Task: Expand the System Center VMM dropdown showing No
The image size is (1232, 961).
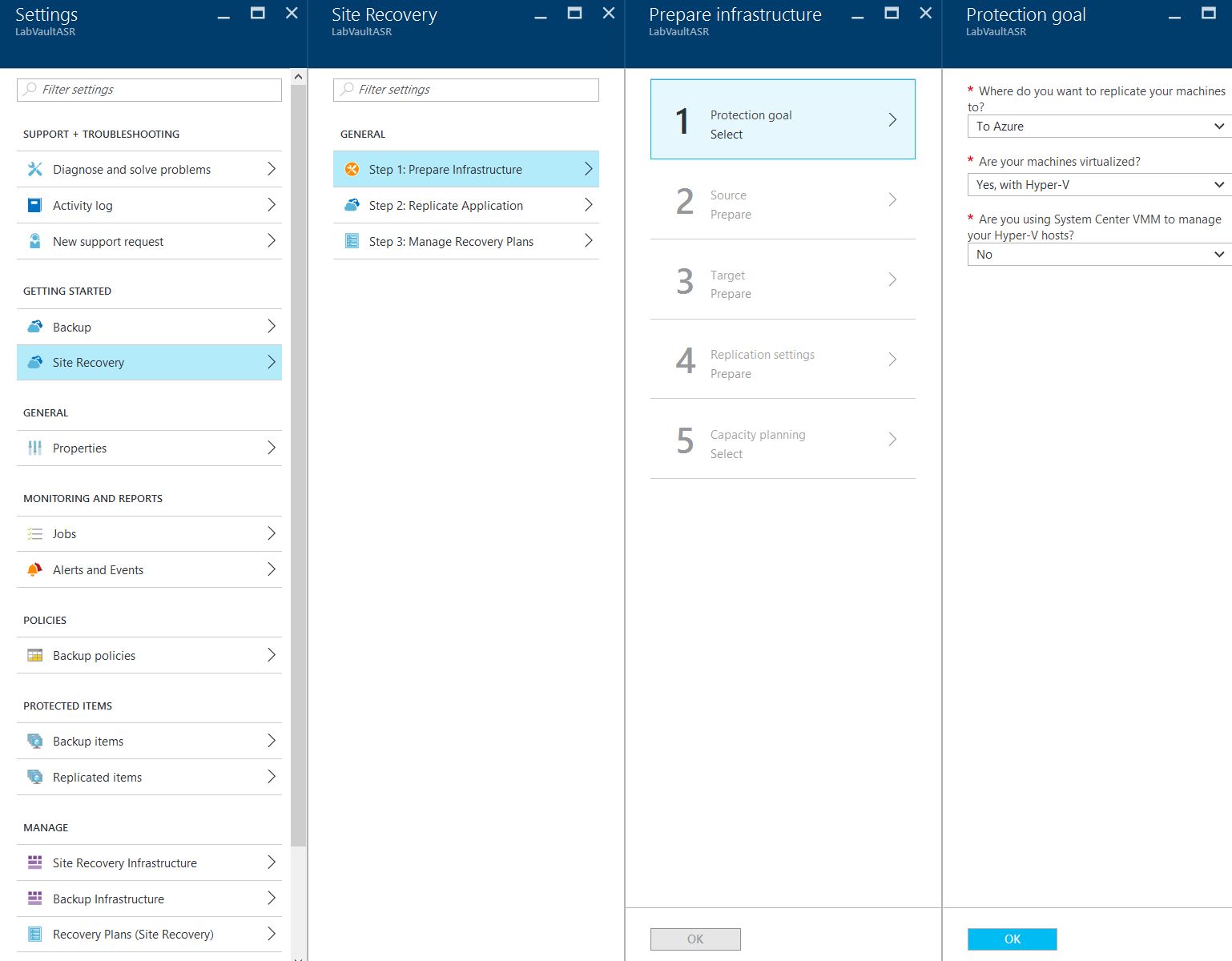Action: 1099,255
